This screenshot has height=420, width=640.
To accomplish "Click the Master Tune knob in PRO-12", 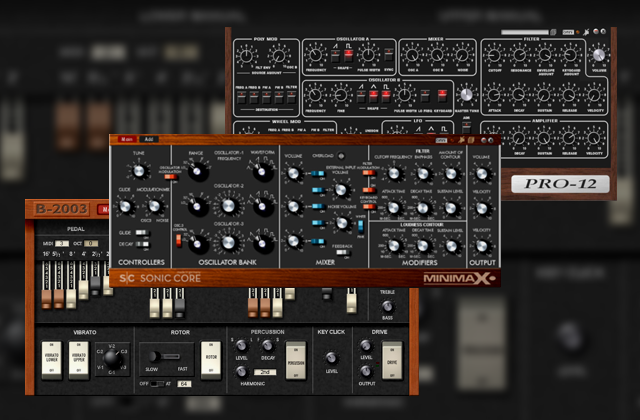I will 467,95.
